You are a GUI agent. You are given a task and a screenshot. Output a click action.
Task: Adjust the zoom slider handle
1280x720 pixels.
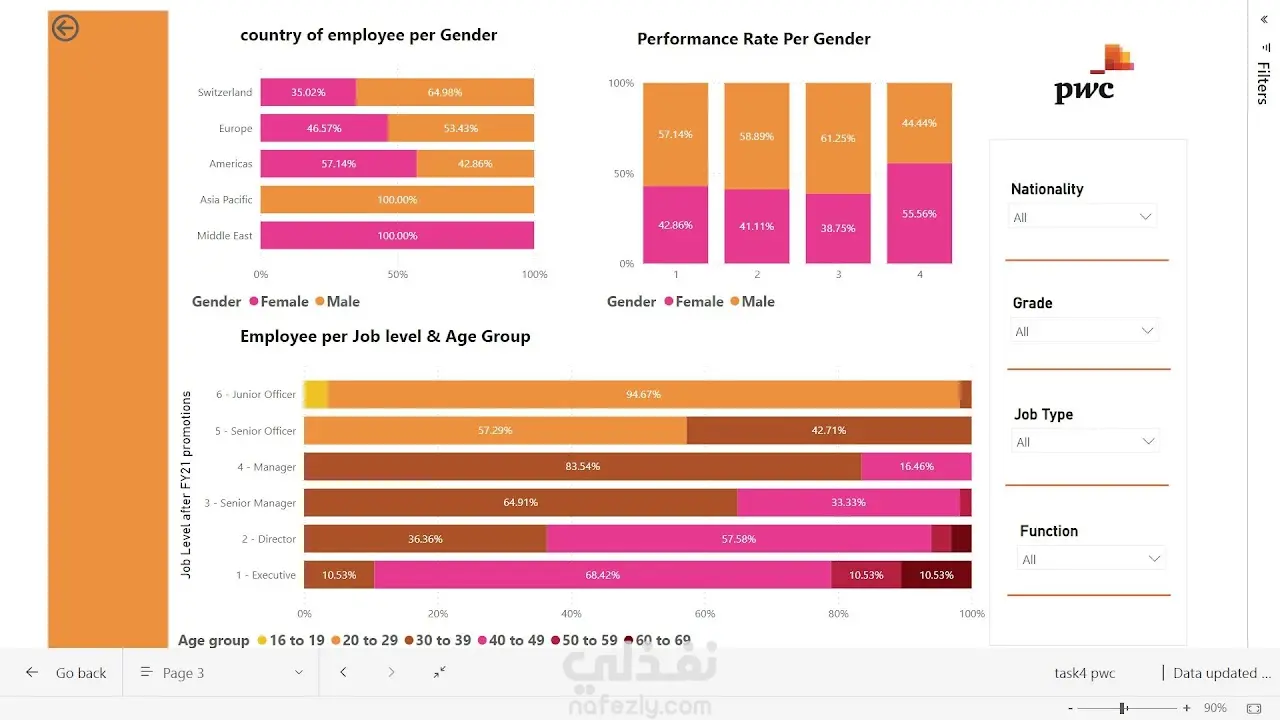(x=1124, y=708)
